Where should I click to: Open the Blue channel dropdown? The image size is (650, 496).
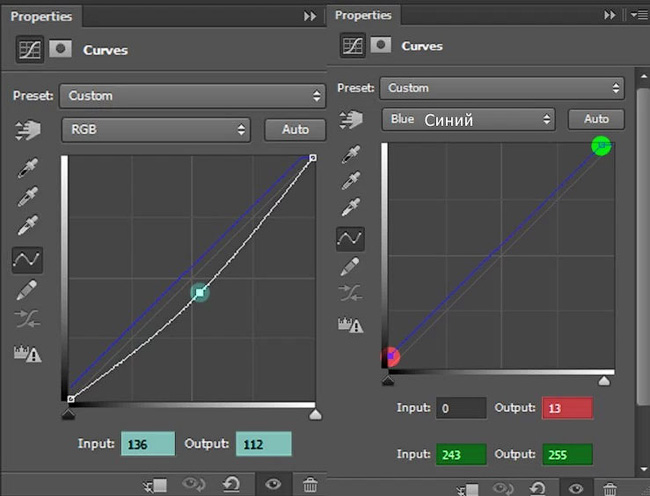coord(468,119)
